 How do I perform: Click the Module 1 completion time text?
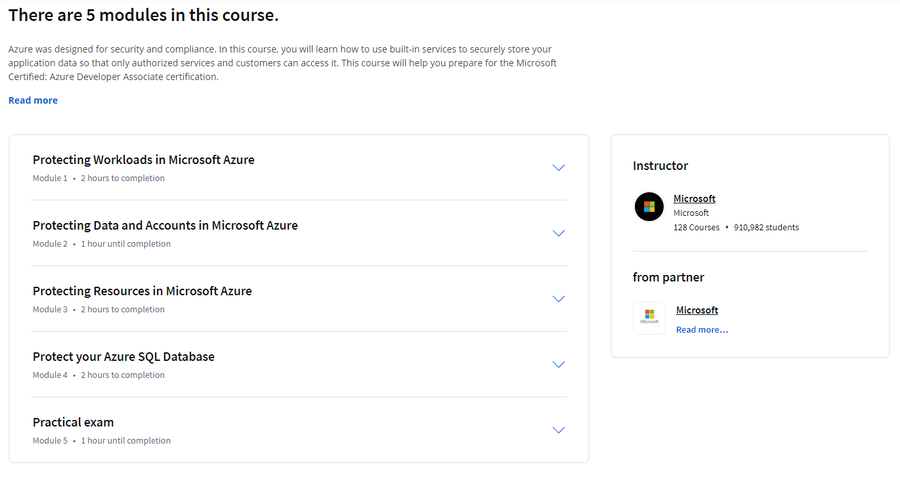coord(123,178)
